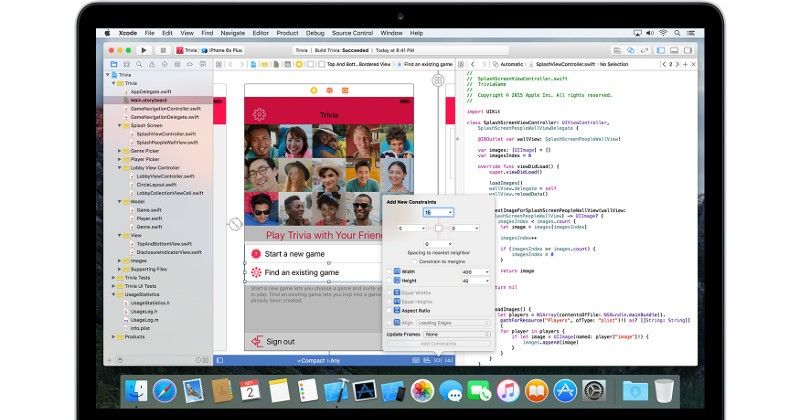Enable the Width constraint checkbox

coord(391,271)
